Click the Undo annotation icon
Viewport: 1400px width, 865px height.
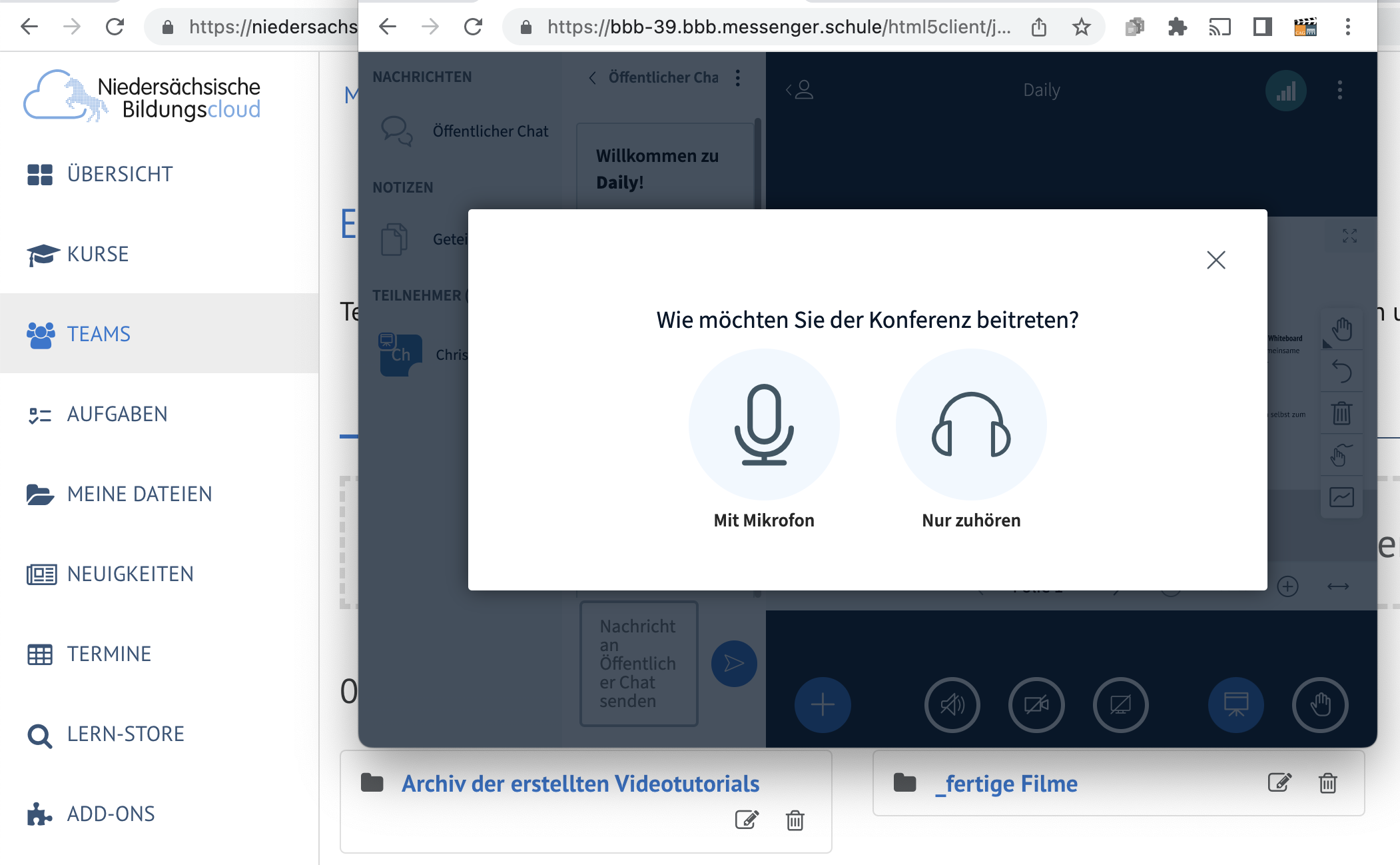[1341, 372]
